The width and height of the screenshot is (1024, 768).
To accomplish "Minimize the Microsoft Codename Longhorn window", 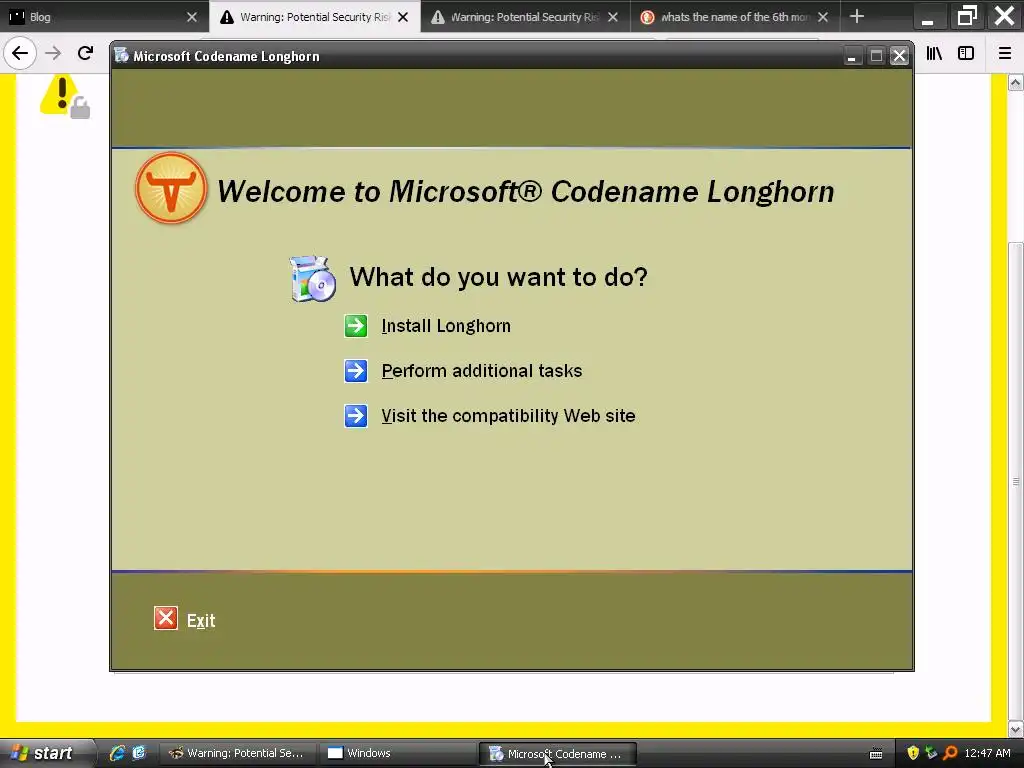I will [x=851, y=56].
